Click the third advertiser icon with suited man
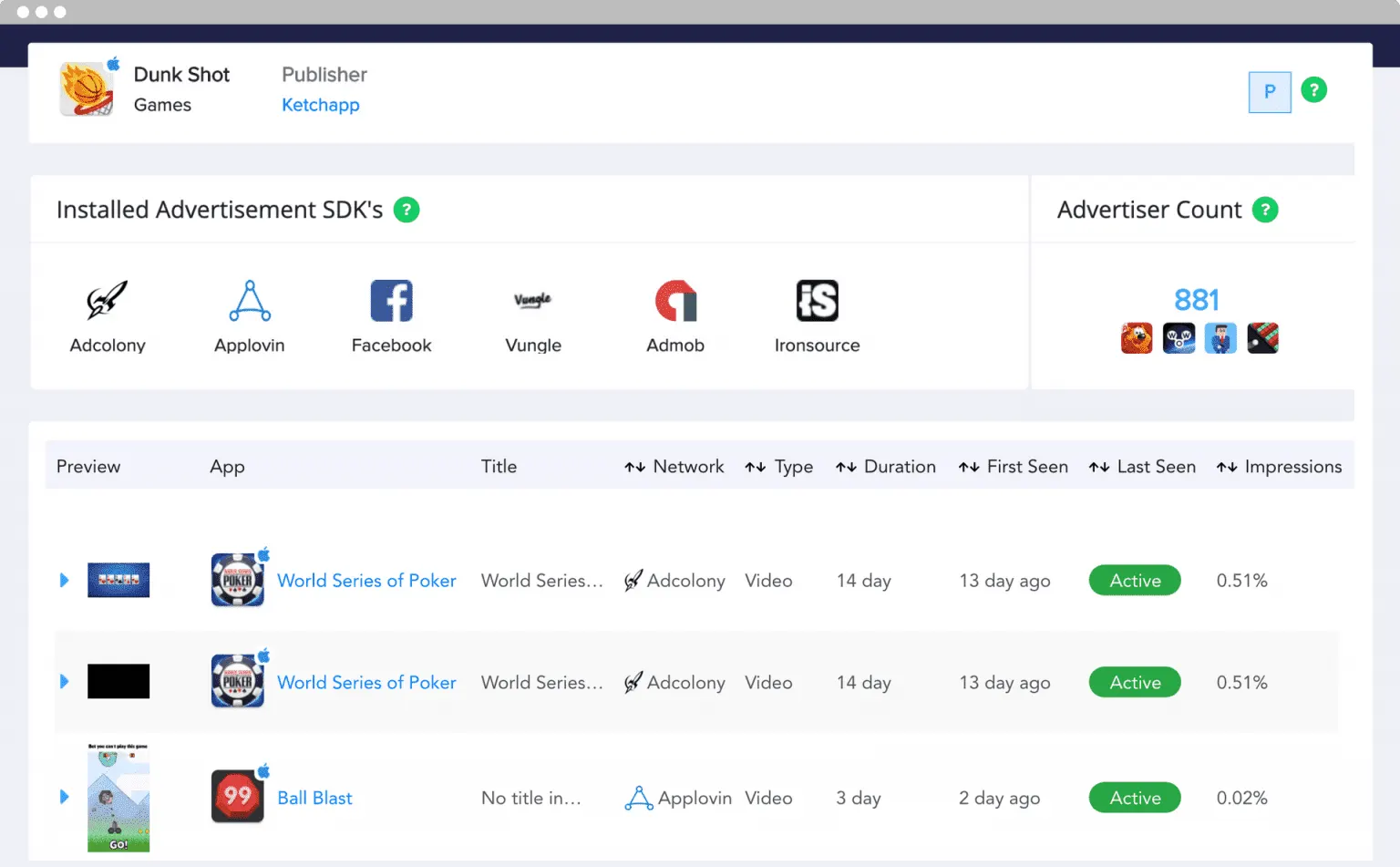Image resolution: width=1400 pixels, height=867 pixels. click(1220, 338)
